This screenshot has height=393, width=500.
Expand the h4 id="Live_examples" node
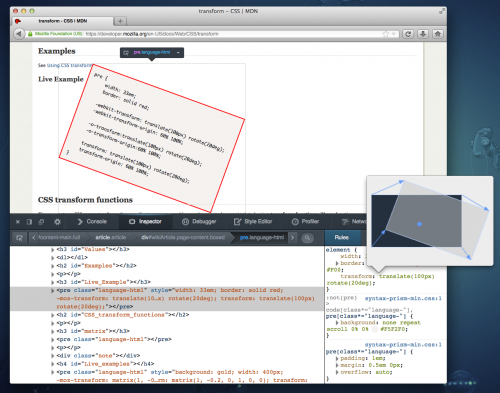tap(52, 364)
